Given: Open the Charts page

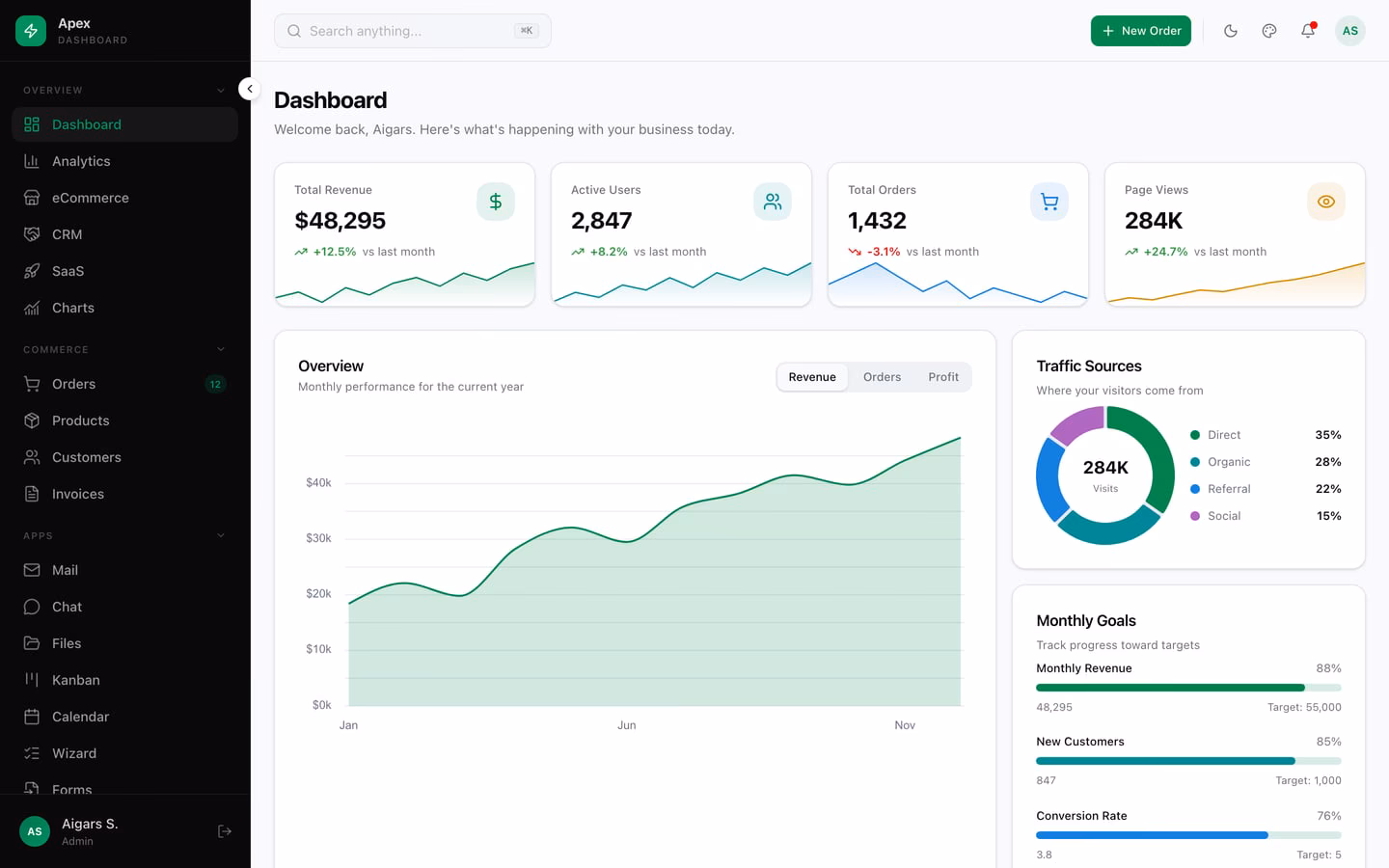Looking at the screenshot, I should [124, 308].
